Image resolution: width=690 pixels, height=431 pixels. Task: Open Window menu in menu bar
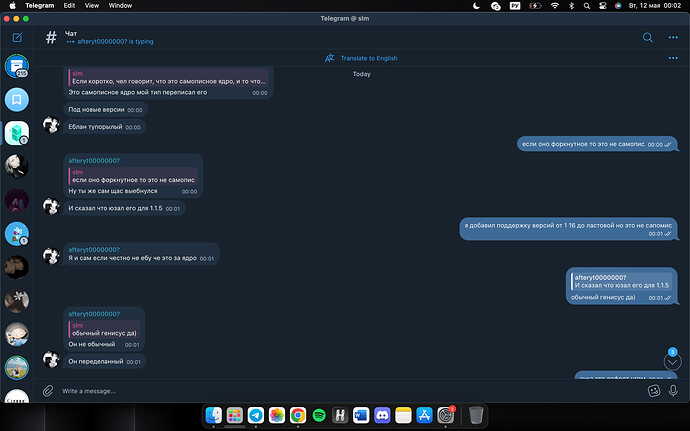(120, 6)
